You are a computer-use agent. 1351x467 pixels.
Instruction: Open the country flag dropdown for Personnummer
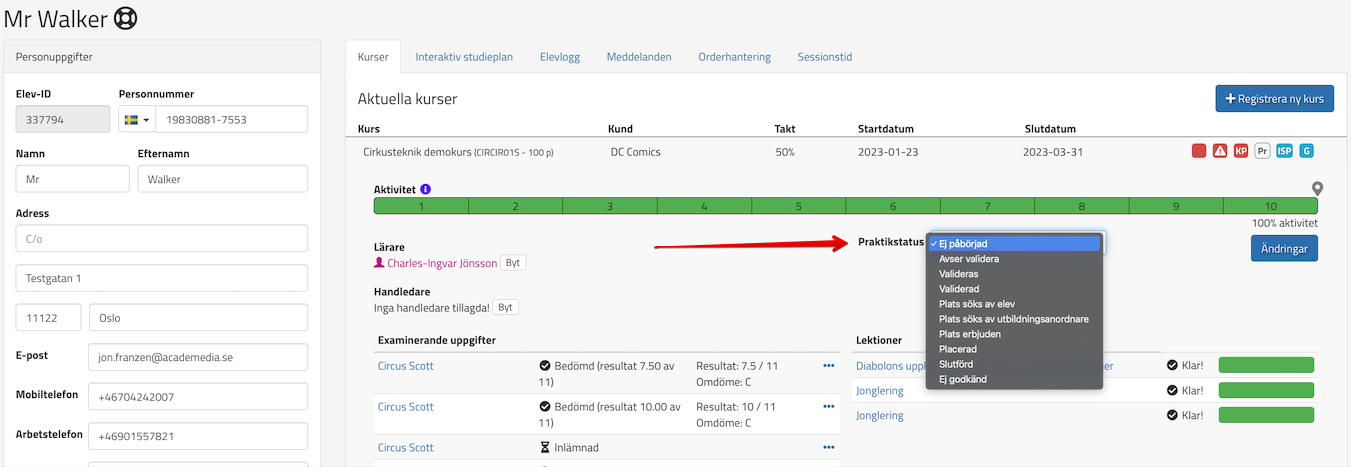[137, 120]
